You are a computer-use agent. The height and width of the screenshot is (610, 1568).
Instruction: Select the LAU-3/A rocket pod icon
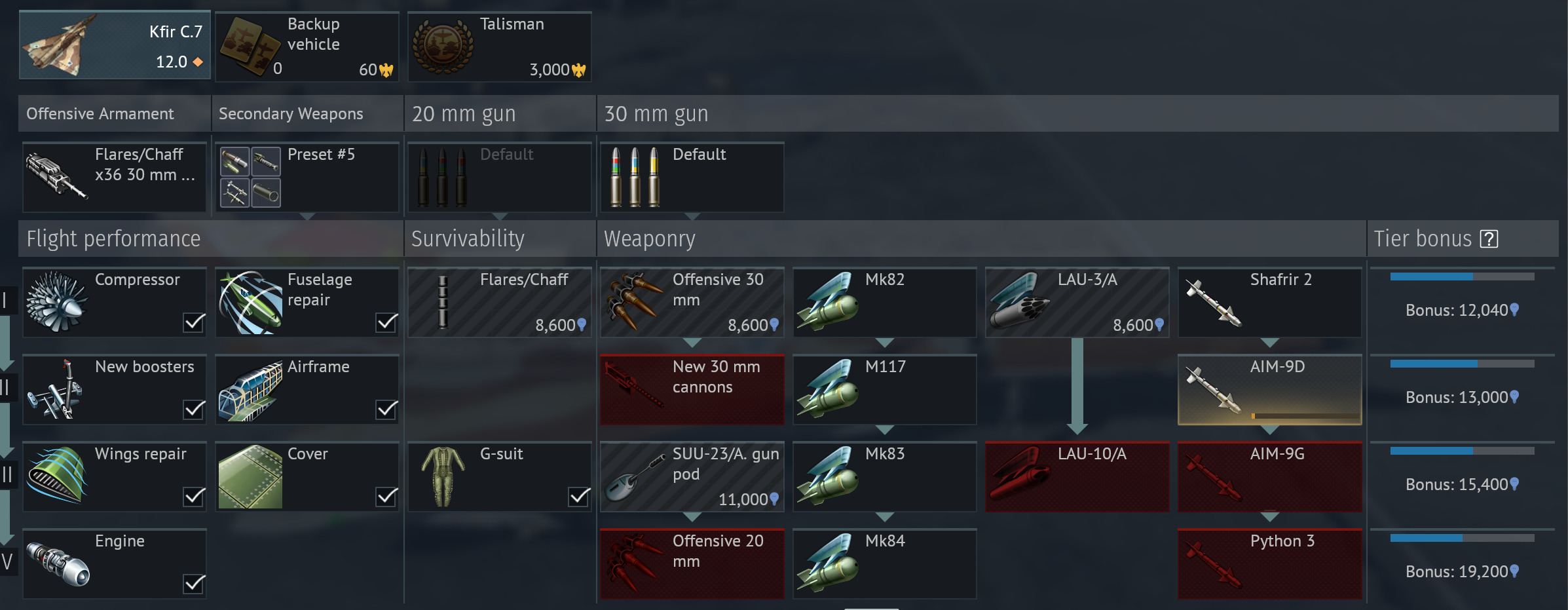(1020, 302)
